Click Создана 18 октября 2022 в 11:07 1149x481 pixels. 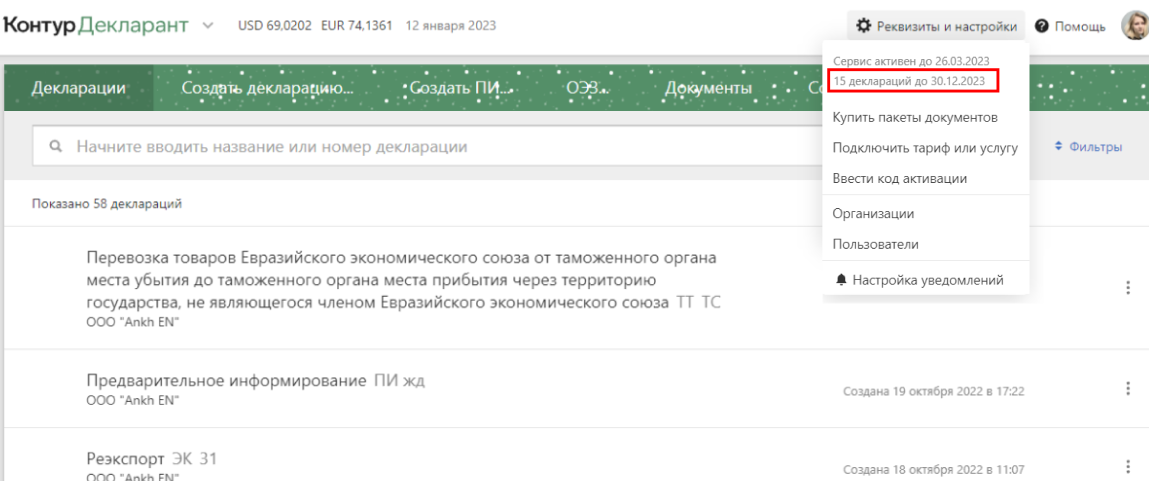point(934,469)
